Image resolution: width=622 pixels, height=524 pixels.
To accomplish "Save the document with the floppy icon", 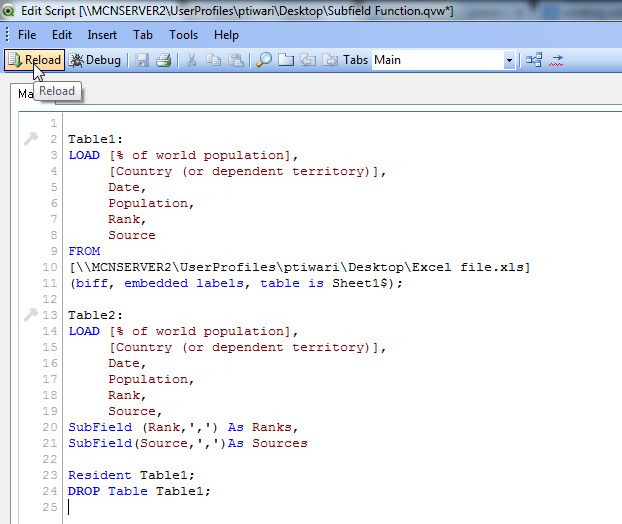I will (x=142, y=60).
